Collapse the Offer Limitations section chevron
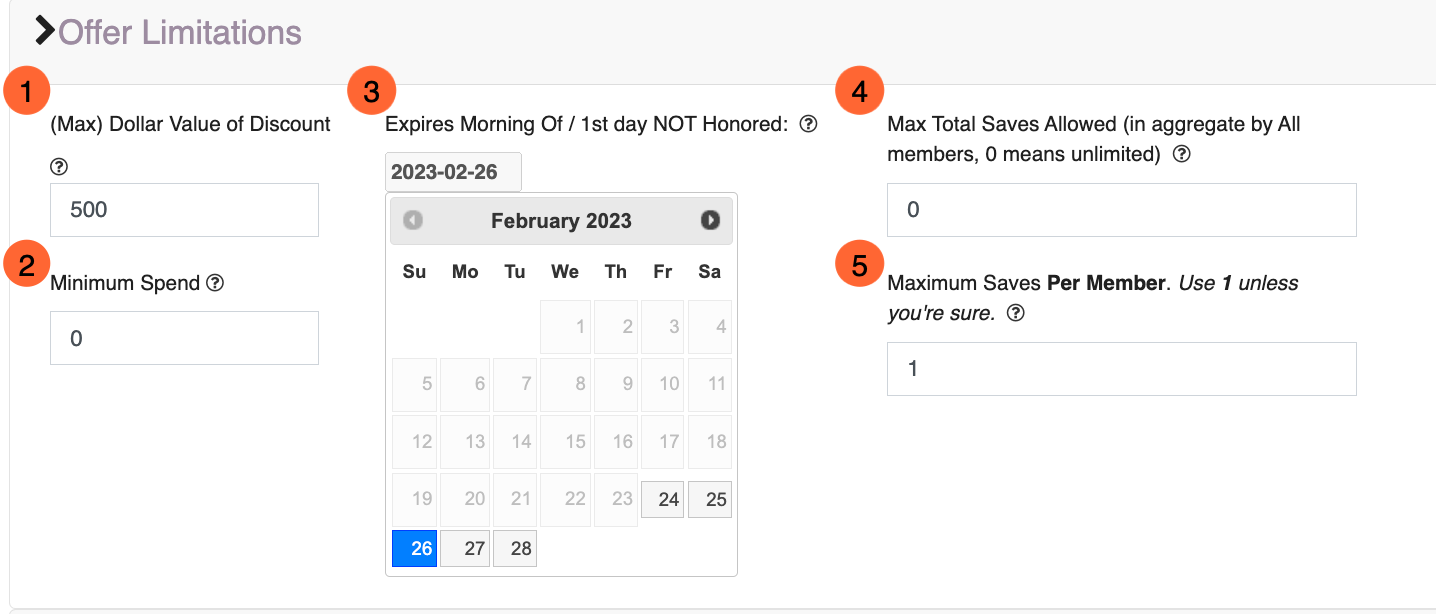Screen dimensions: 1436x614 45,31
